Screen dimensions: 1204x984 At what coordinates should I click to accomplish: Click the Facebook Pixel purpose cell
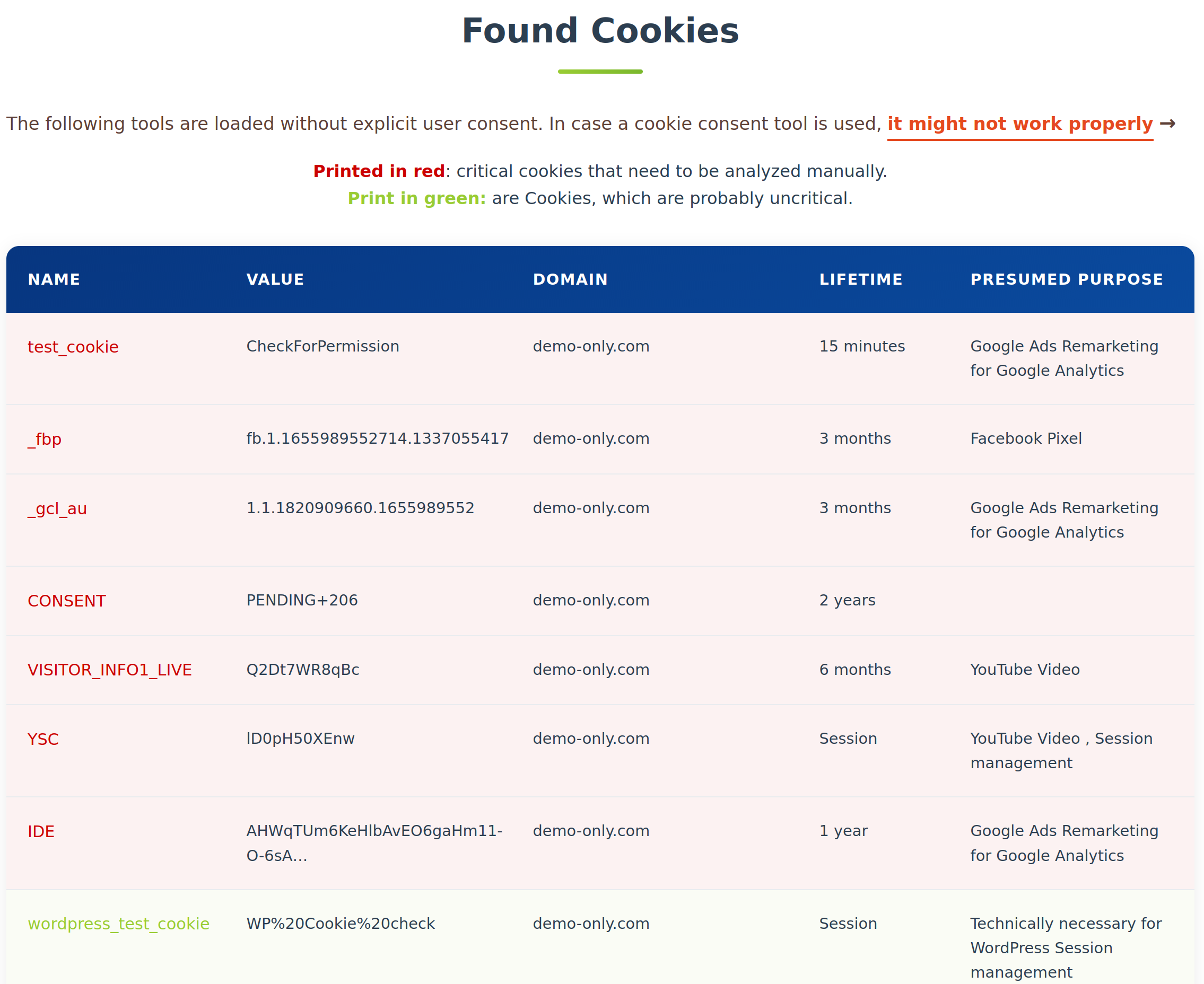[x=1026, y=439]
